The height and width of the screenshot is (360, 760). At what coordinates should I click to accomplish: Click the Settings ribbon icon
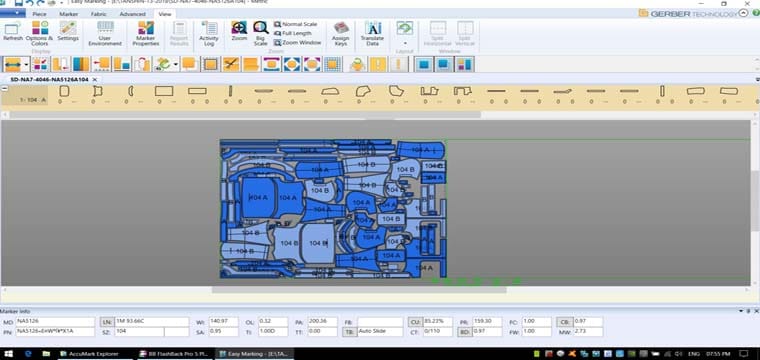[68, 31]
